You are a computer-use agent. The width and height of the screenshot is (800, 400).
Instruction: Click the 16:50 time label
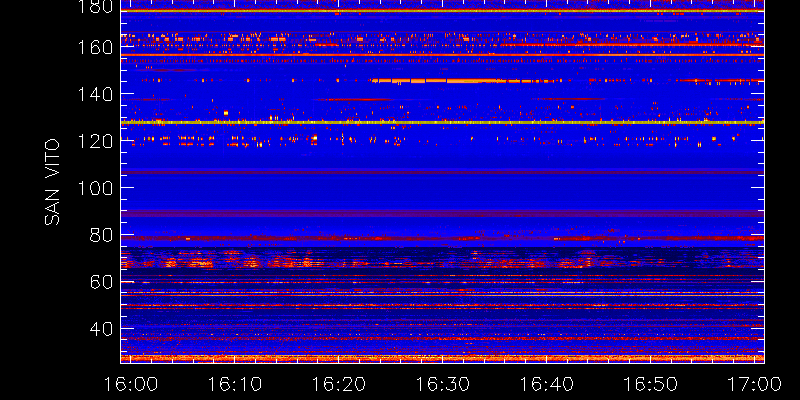[651, 384]
